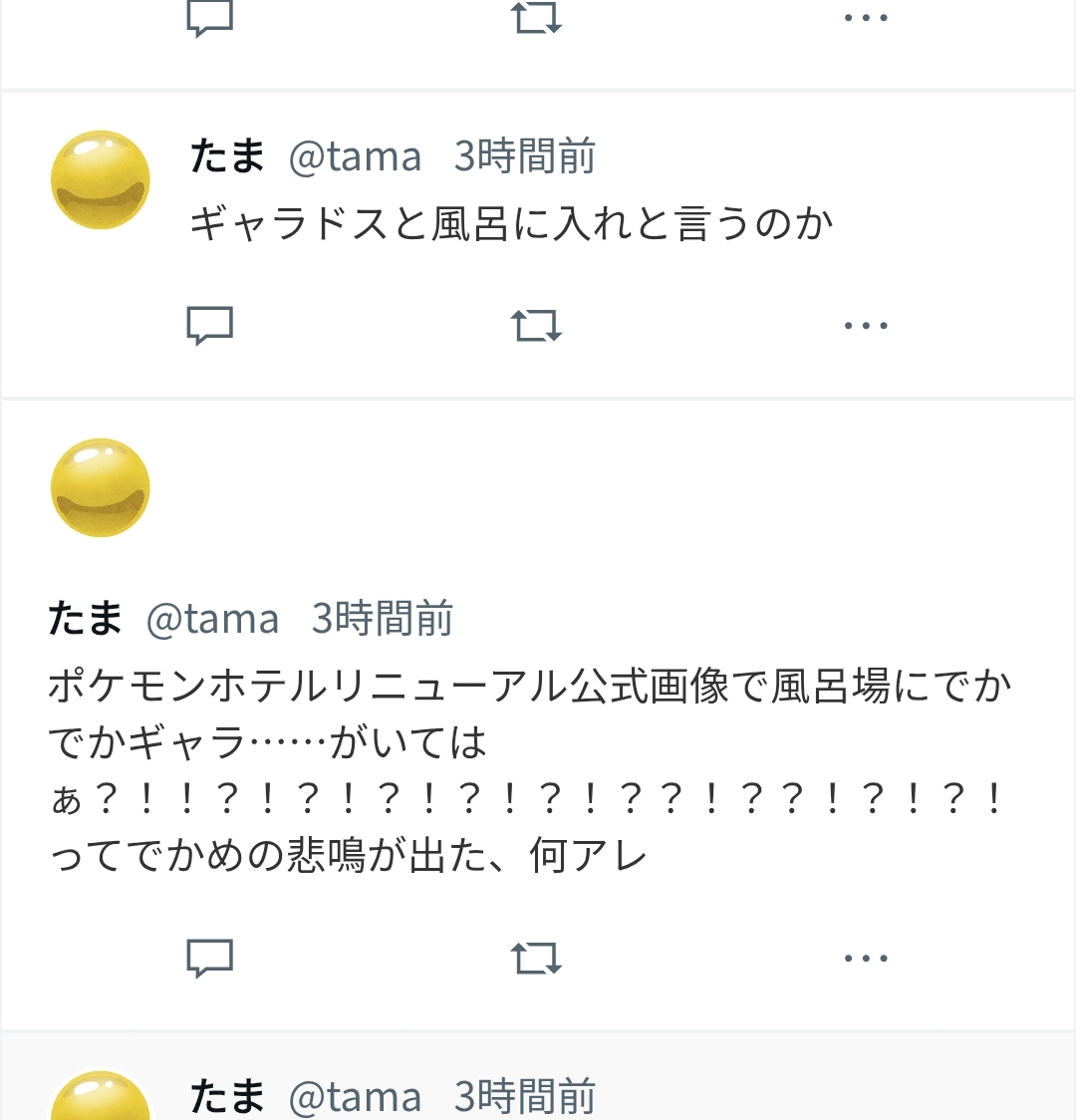Click the reply icon of the cut-off topmost post
This screenshot has width=1076, height=1120.
(209, 18)
